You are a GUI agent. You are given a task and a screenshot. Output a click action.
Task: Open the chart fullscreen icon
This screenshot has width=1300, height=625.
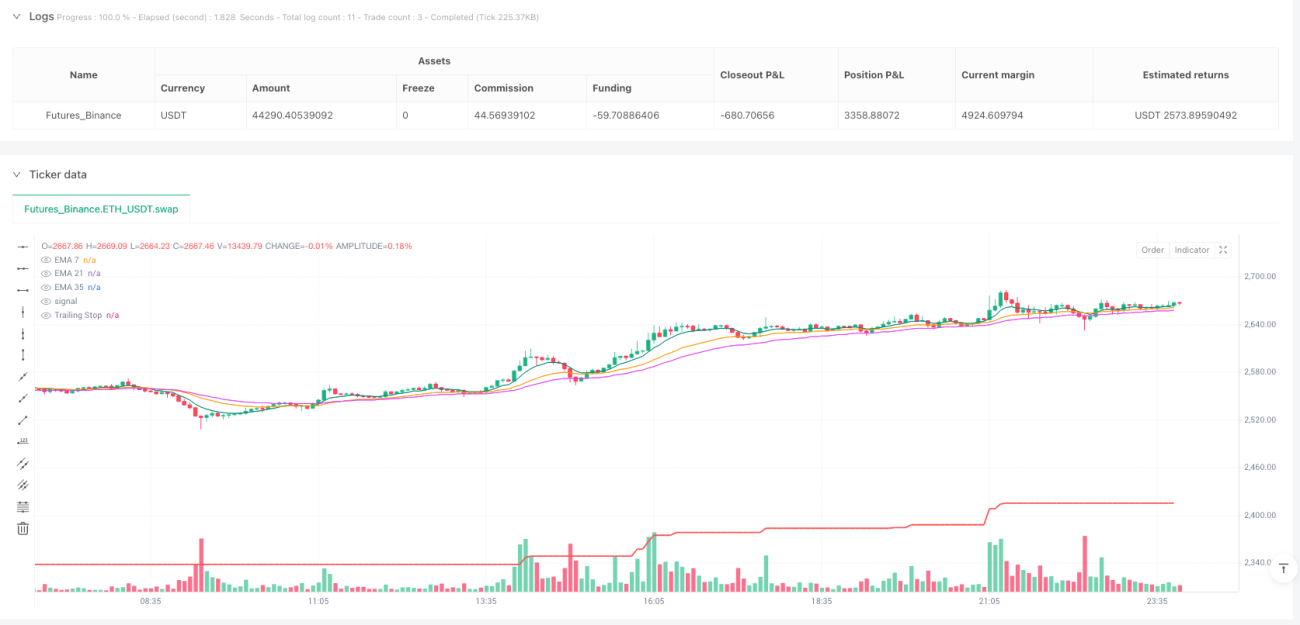point(1223,250)
